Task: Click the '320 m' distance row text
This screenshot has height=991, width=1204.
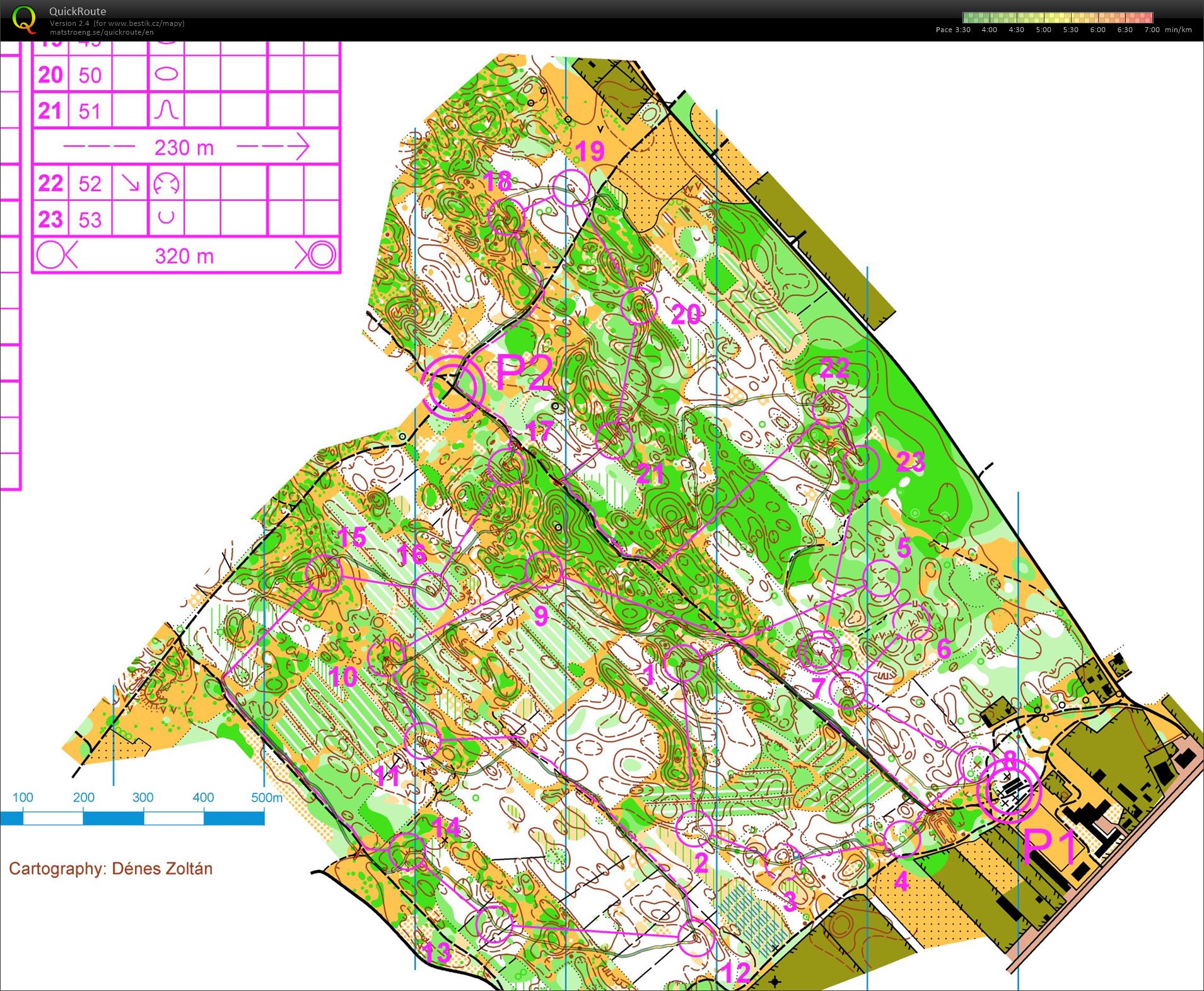Action: pyautogui.click(x=184, y=256)
